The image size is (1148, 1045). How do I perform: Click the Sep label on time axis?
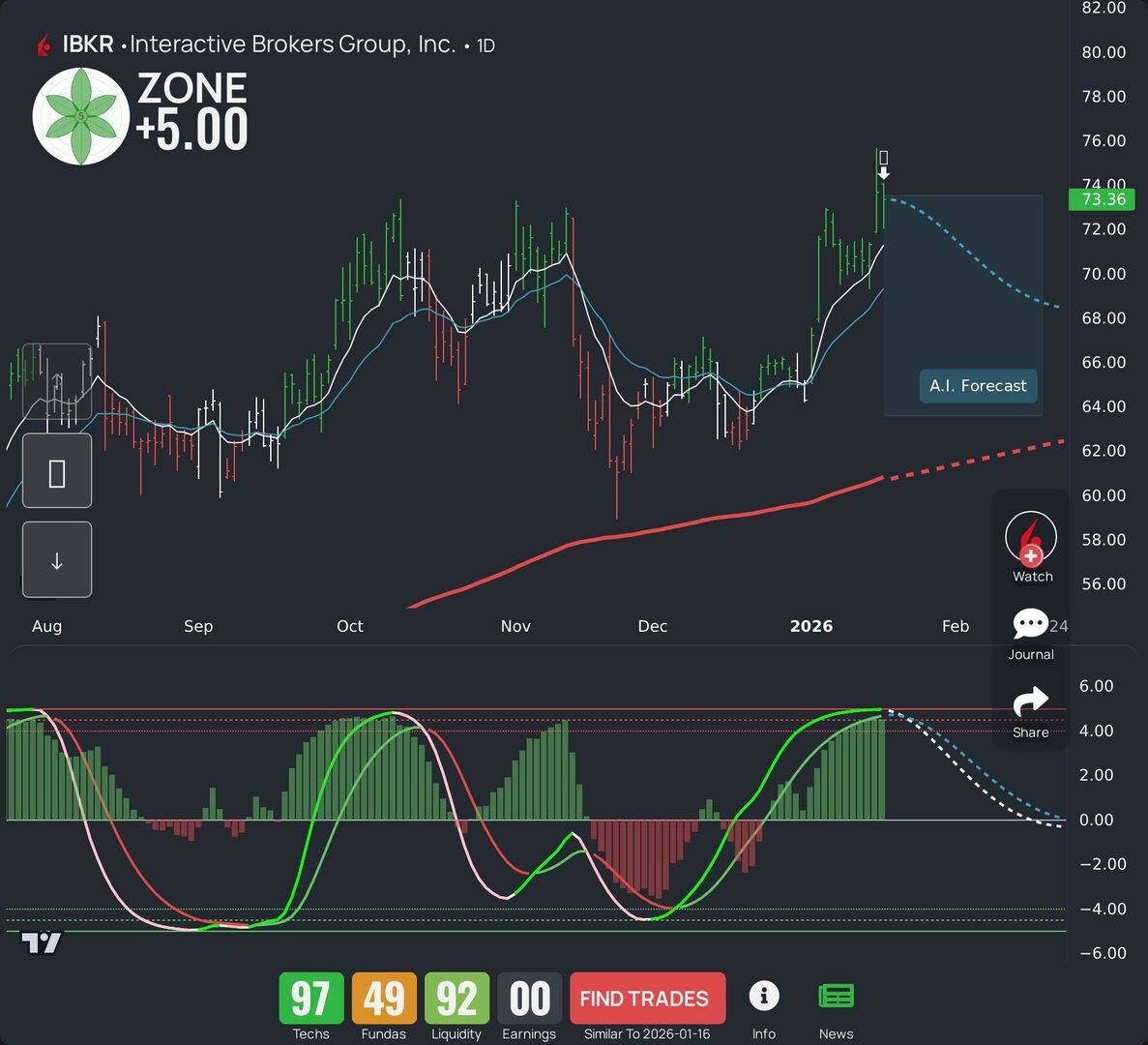point(198,626)
